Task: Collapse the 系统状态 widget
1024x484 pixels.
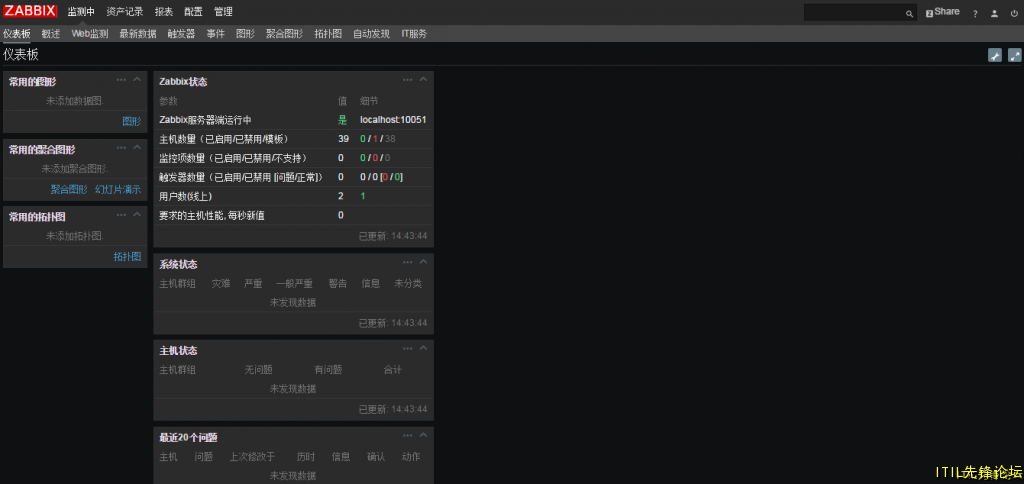Action: [x=423, y=262]
